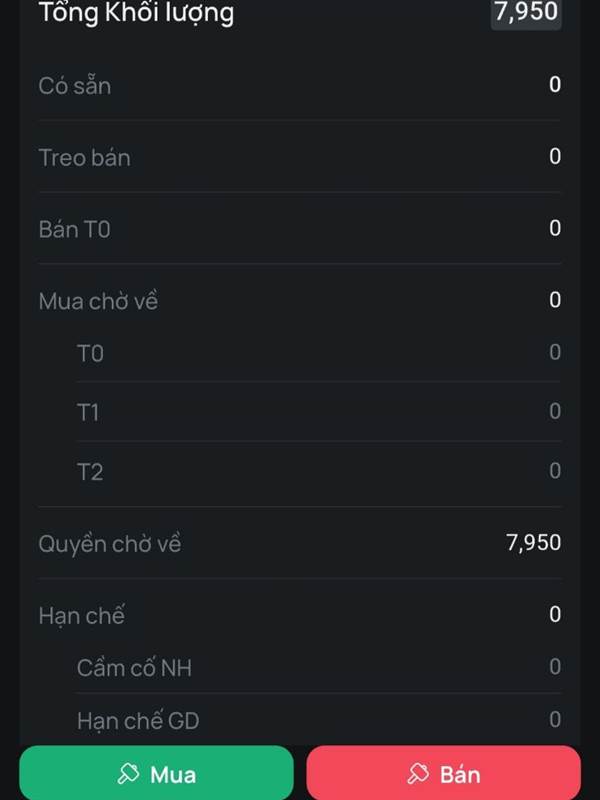
Task: Expand the Mua chờ về row
Action: click(x=300, y=300)
